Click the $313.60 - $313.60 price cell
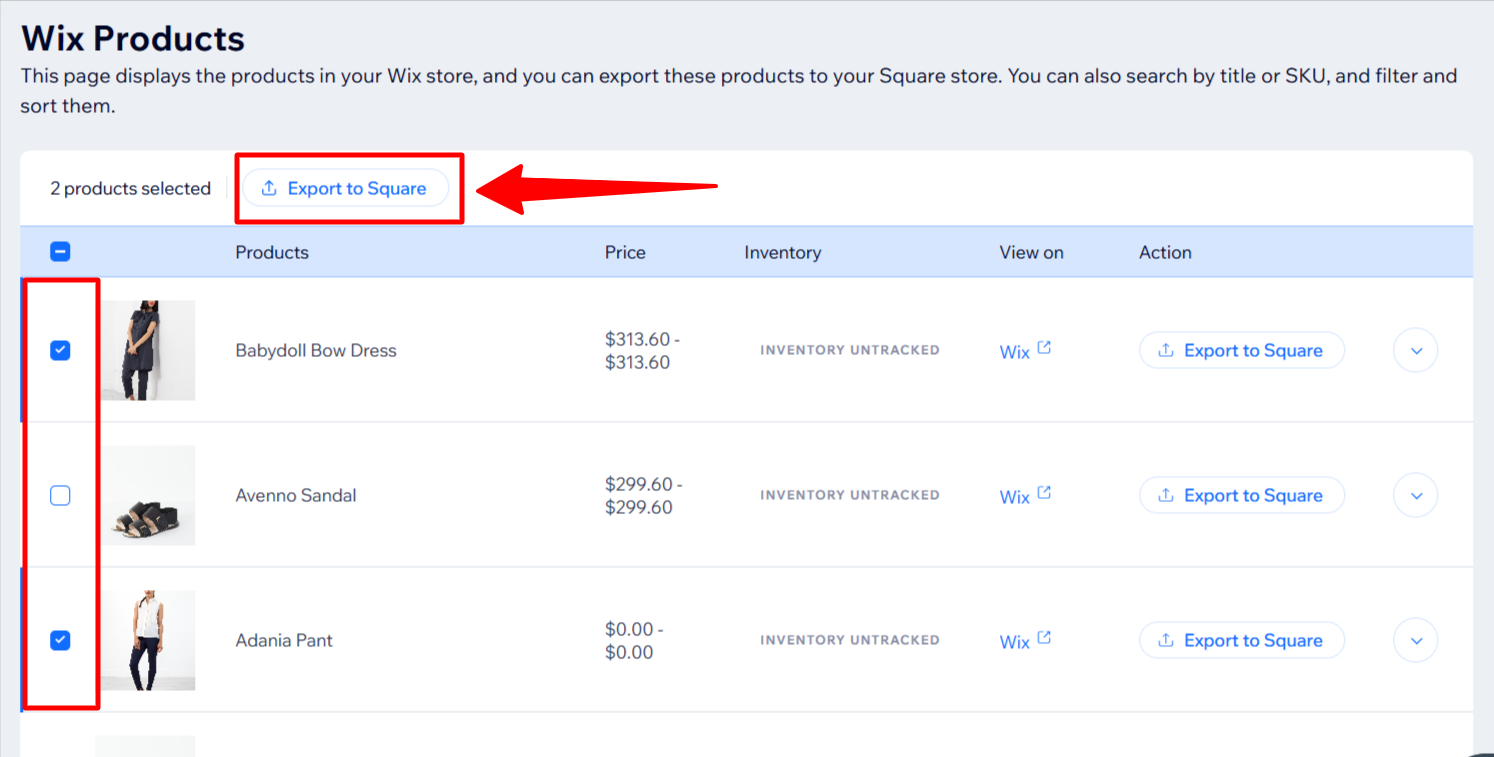The width and height of the screenshot is (1494, 757). 642,351
